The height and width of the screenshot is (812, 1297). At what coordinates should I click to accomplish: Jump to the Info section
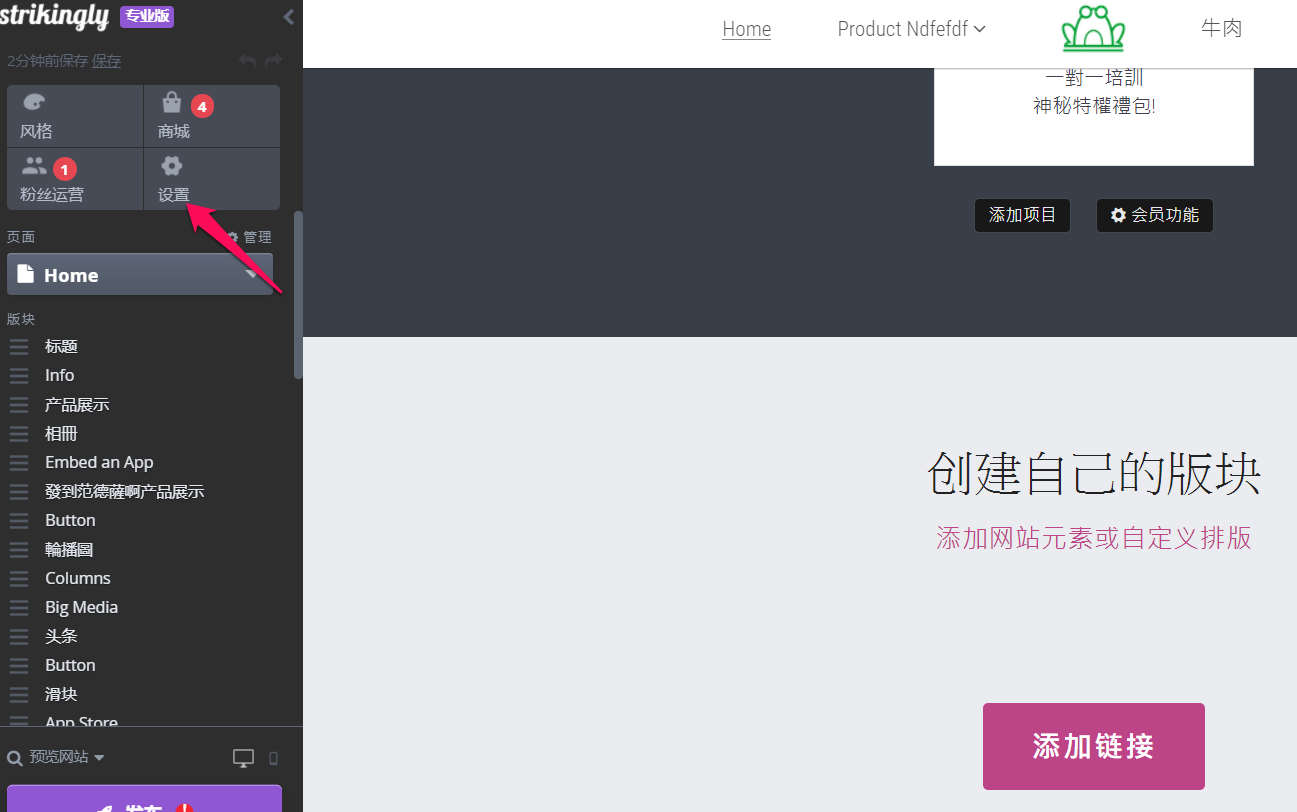coord(59,375)
